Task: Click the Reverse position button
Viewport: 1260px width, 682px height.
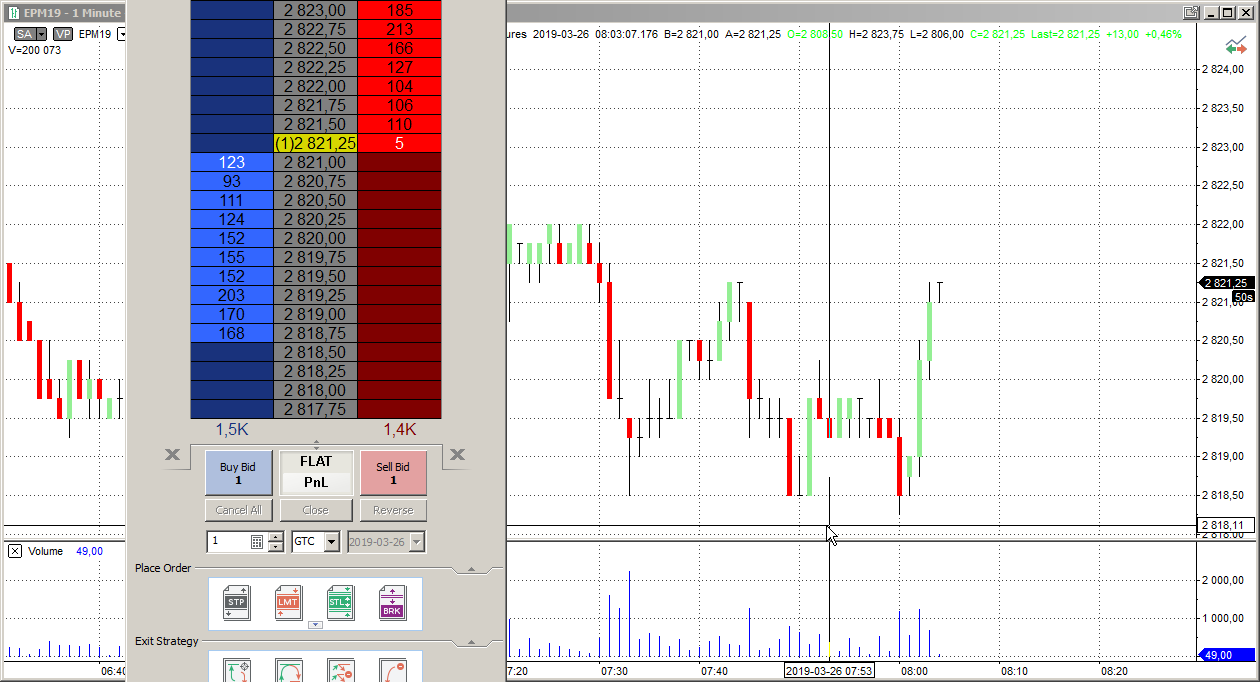Action: tap(393, 510)
